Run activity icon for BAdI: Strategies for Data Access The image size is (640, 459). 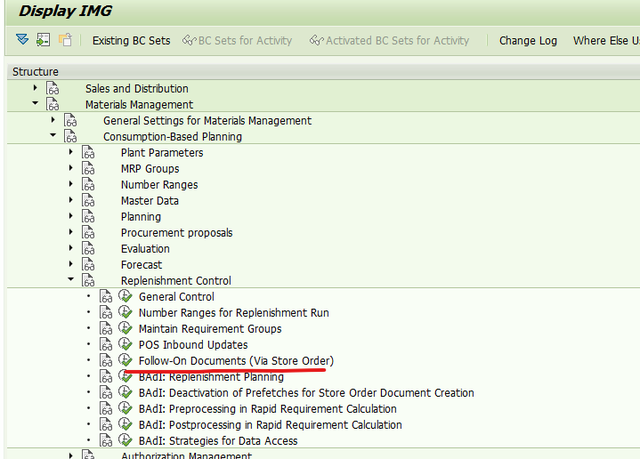[125, 440]
